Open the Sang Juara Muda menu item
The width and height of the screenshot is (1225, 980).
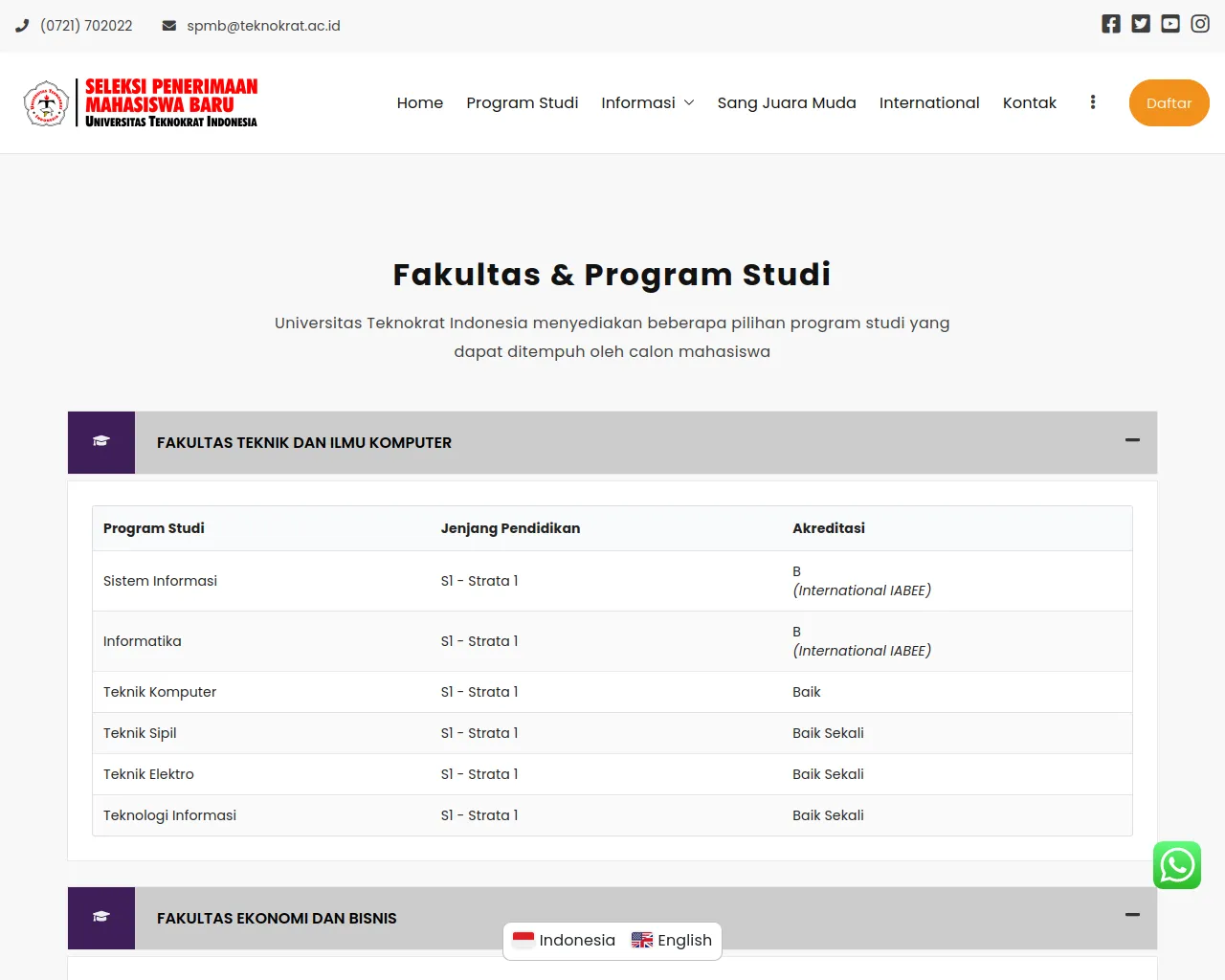tap(787, 102)
